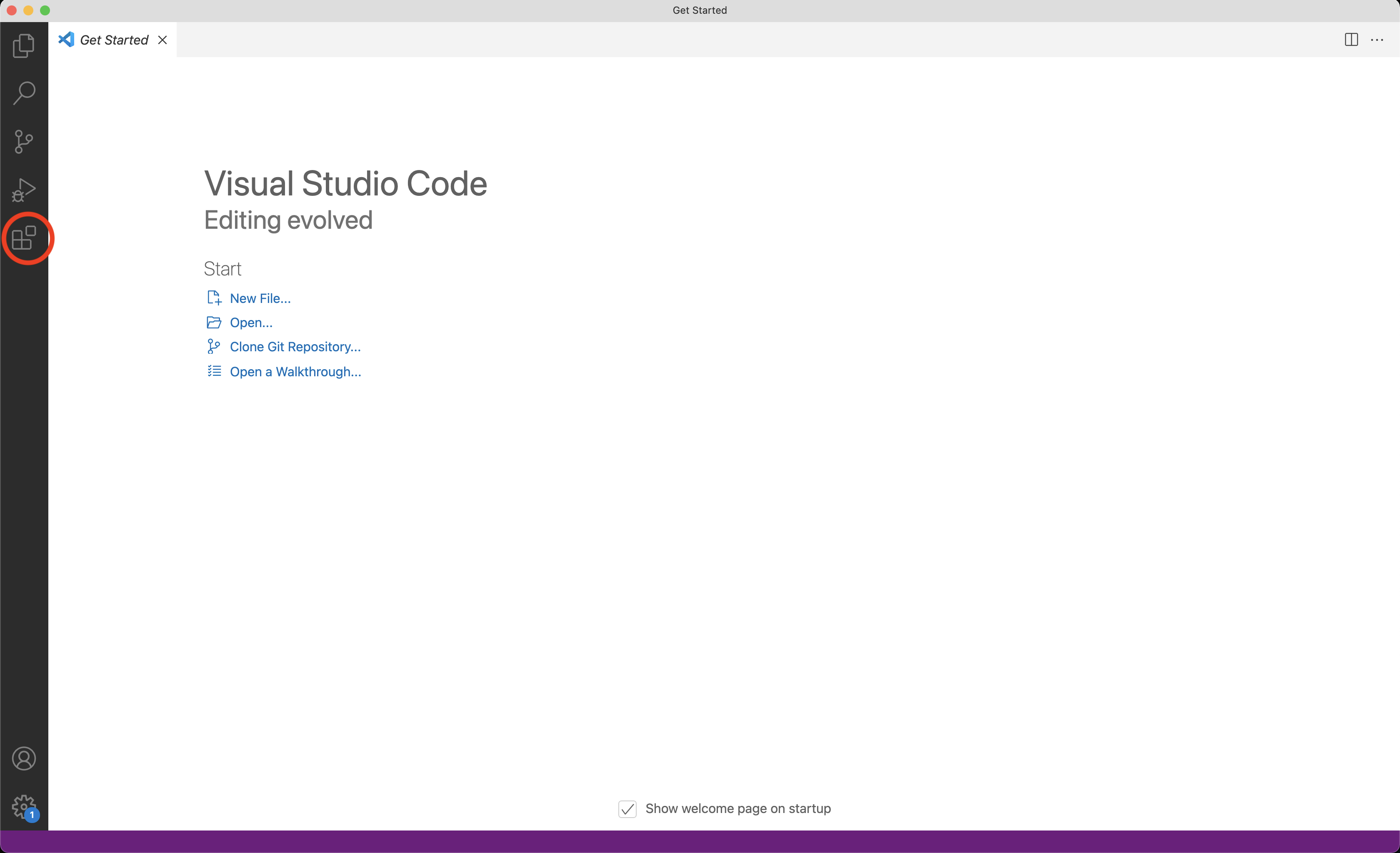Screen dimensions: 1400x853
Task: Click the New File page icon
Action: (214, 298)
